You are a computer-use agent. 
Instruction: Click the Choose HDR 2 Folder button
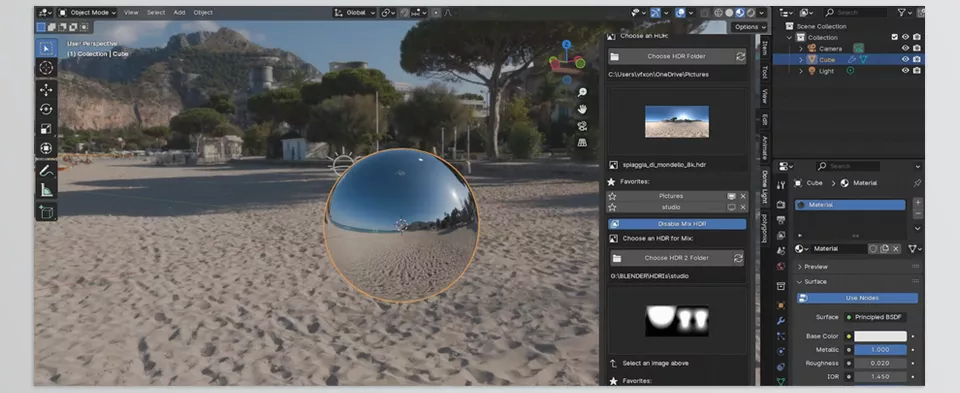[x=677, y=258]
